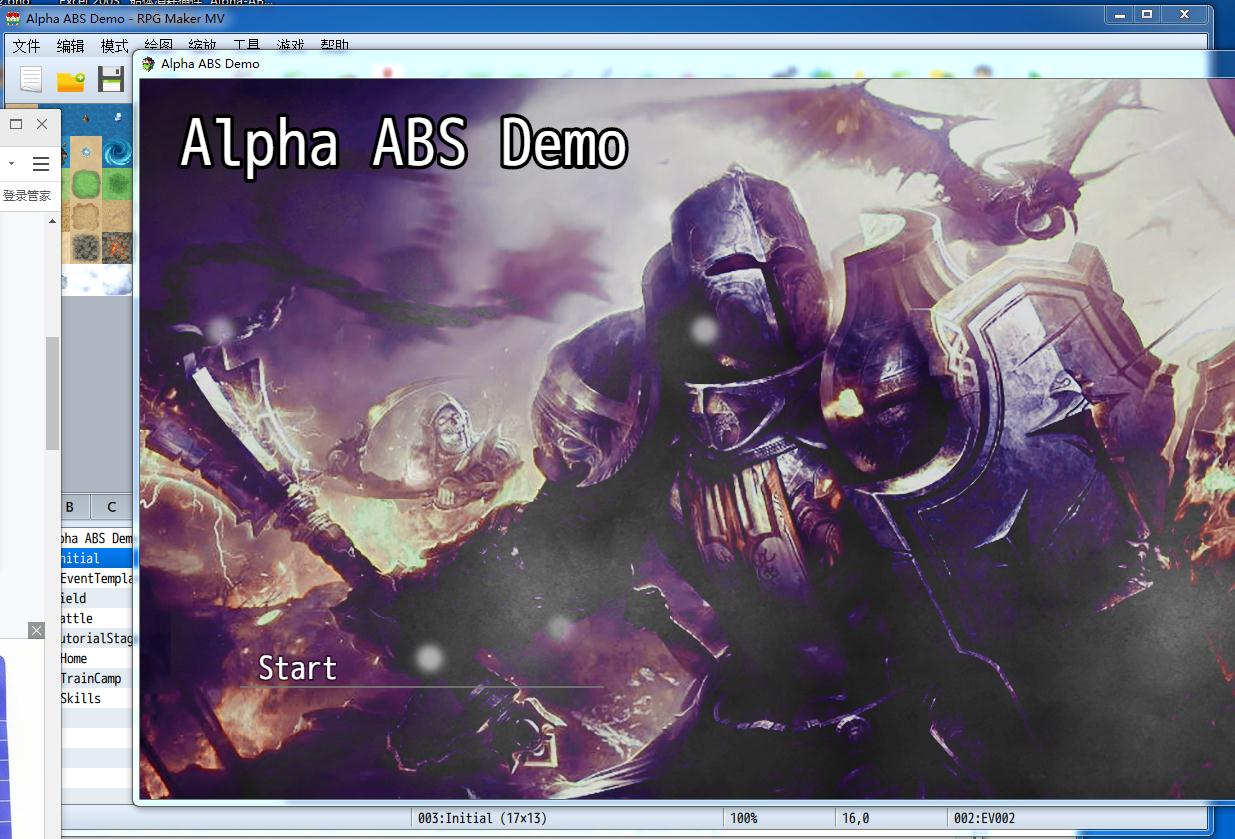Click the RPG Maker MV app icon in title bar
The width and height of the screenshot is (1235, 839).
pyautogui.click(x=13, y=18)
